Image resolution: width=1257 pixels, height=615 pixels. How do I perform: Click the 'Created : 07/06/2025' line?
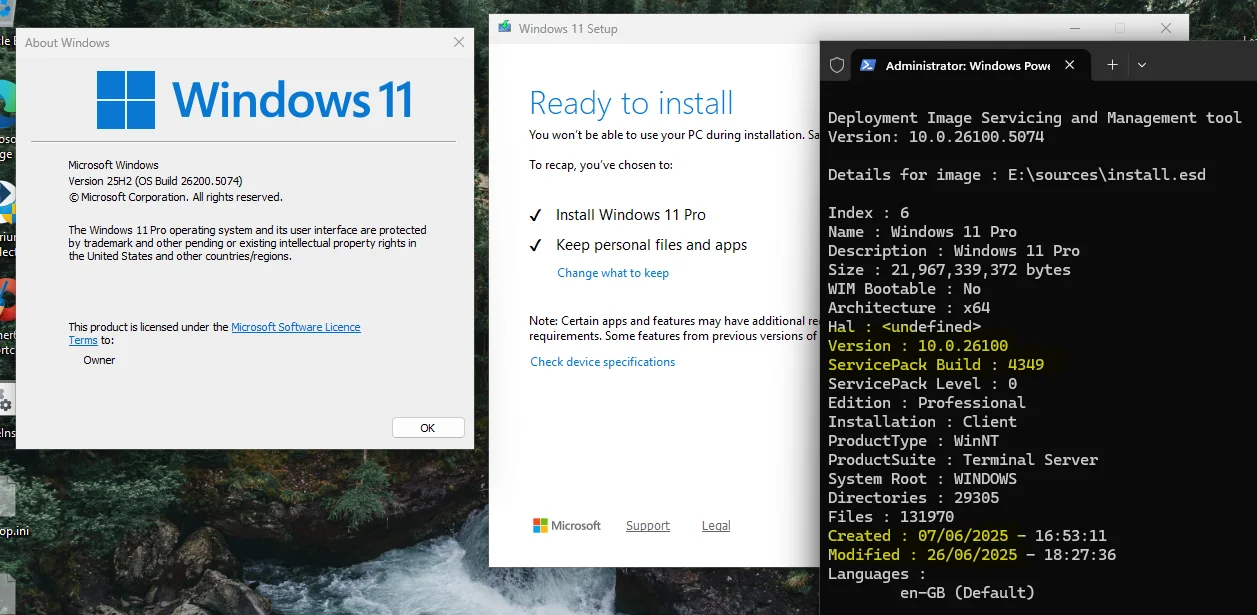coord(967,536)
